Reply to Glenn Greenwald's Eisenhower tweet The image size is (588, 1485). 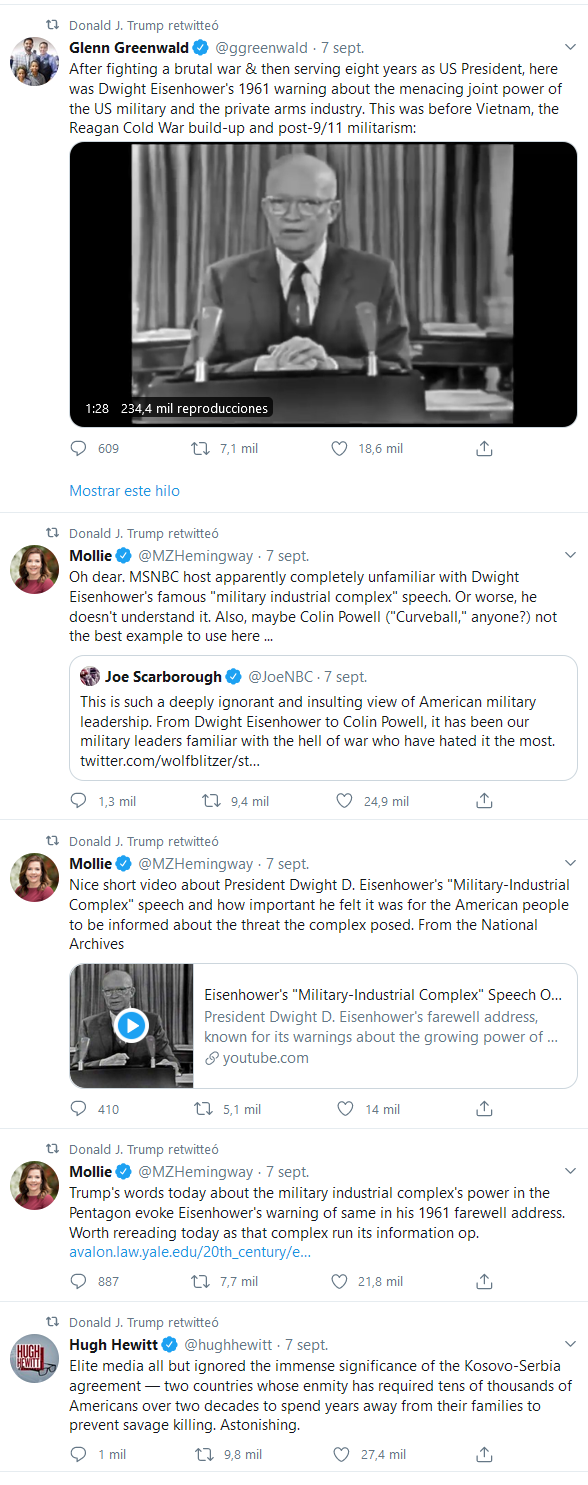coord(79,449)
